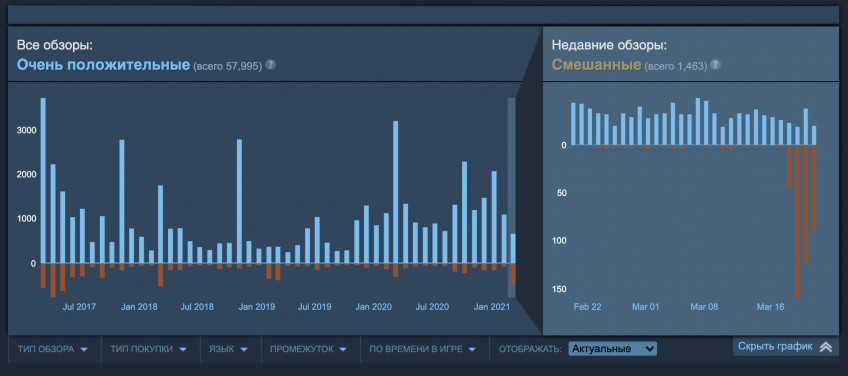
Task: Open the ТИП ОБЗОРА filter dropdown
Action: pyautogui.click(x=54, y=349)
